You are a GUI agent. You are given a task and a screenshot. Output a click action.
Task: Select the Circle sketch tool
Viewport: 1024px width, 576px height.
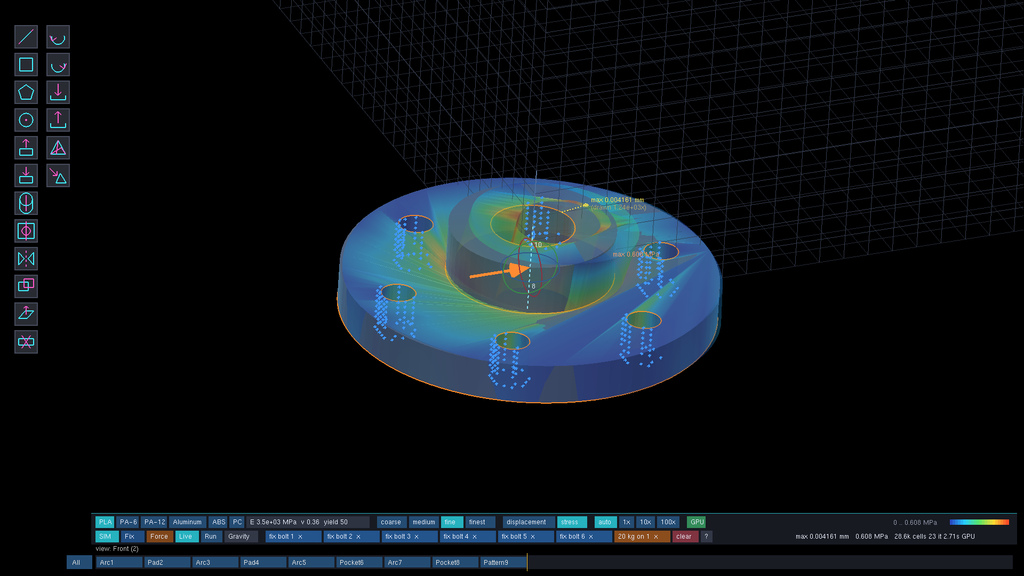[26, 120]
